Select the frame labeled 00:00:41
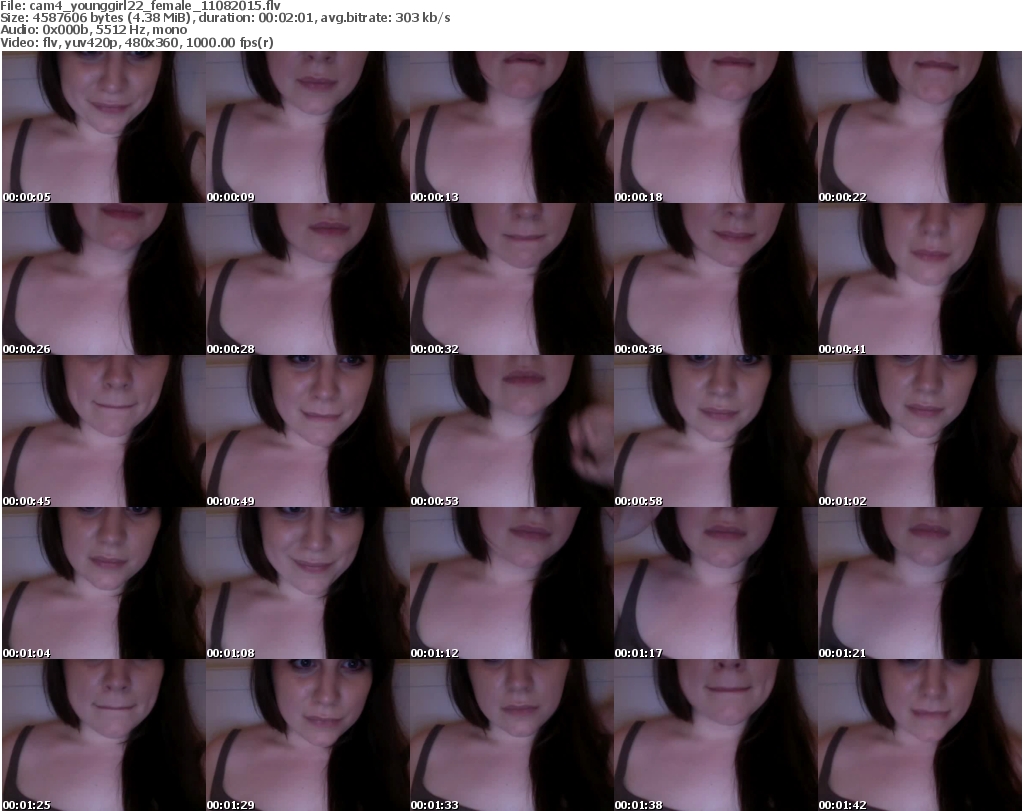This screenshot has height=811, width=1024. click(x=920, y=279)
